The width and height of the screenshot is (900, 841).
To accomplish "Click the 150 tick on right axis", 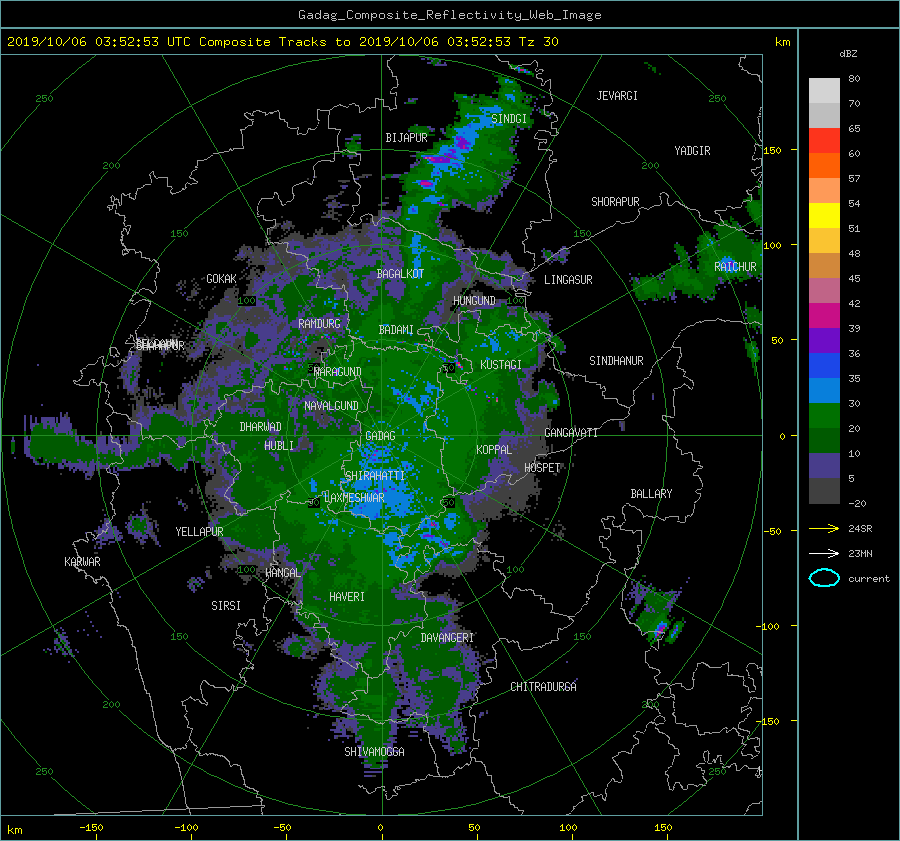I will point(773,150).
